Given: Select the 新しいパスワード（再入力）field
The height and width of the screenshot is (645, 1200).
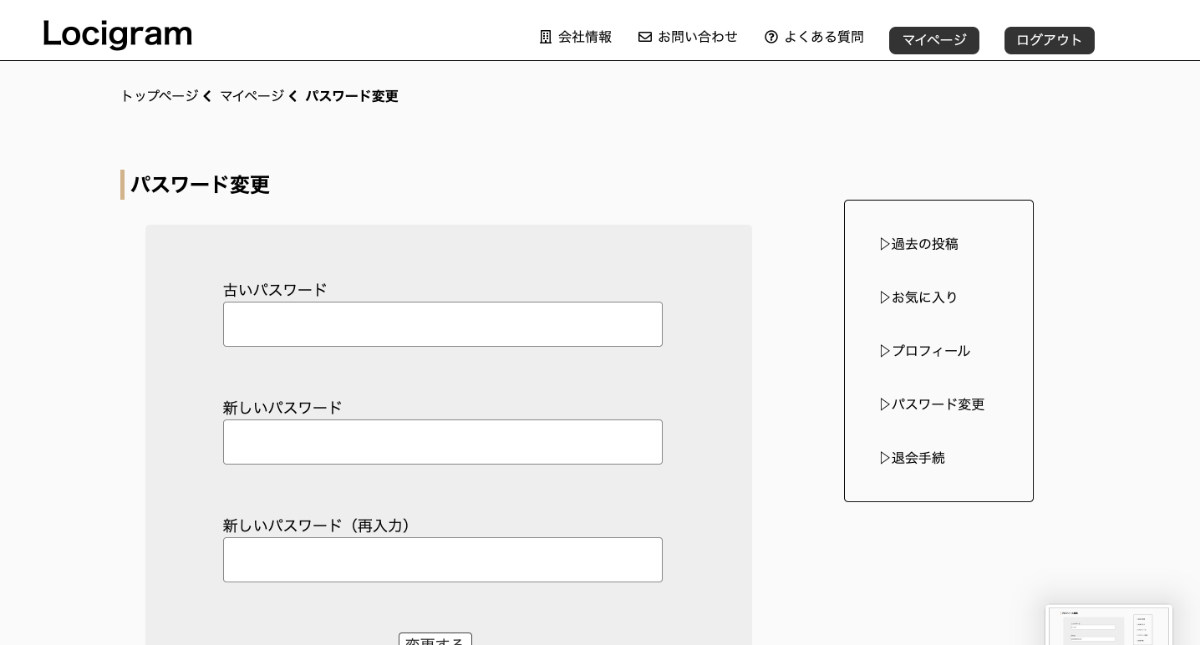Looking at the screenshot, I should pos(442,560).
